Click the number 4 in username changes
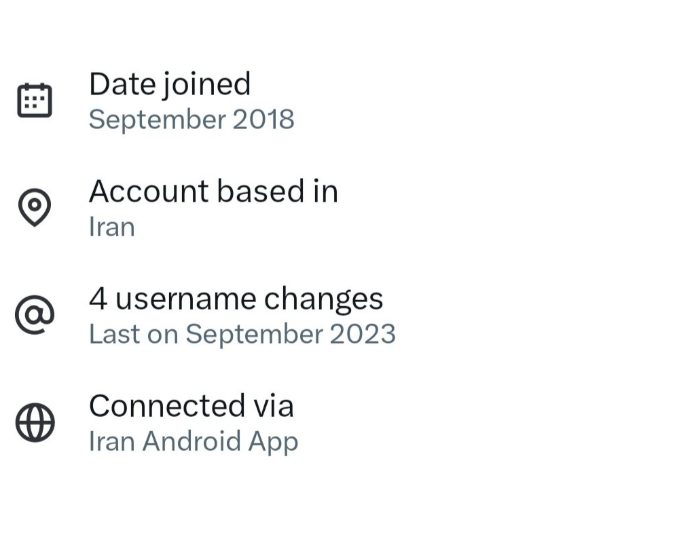Image resolution: width=691 pixels, height=544 pixels. (x=97, y=298)
